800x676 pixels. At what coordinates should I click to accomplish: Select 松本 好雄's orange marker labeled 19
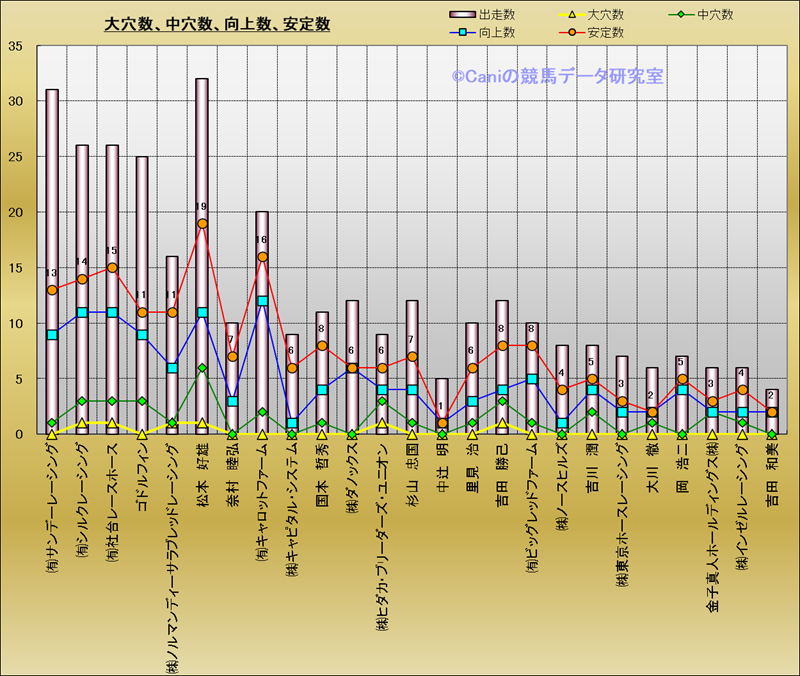pos(202,224)
